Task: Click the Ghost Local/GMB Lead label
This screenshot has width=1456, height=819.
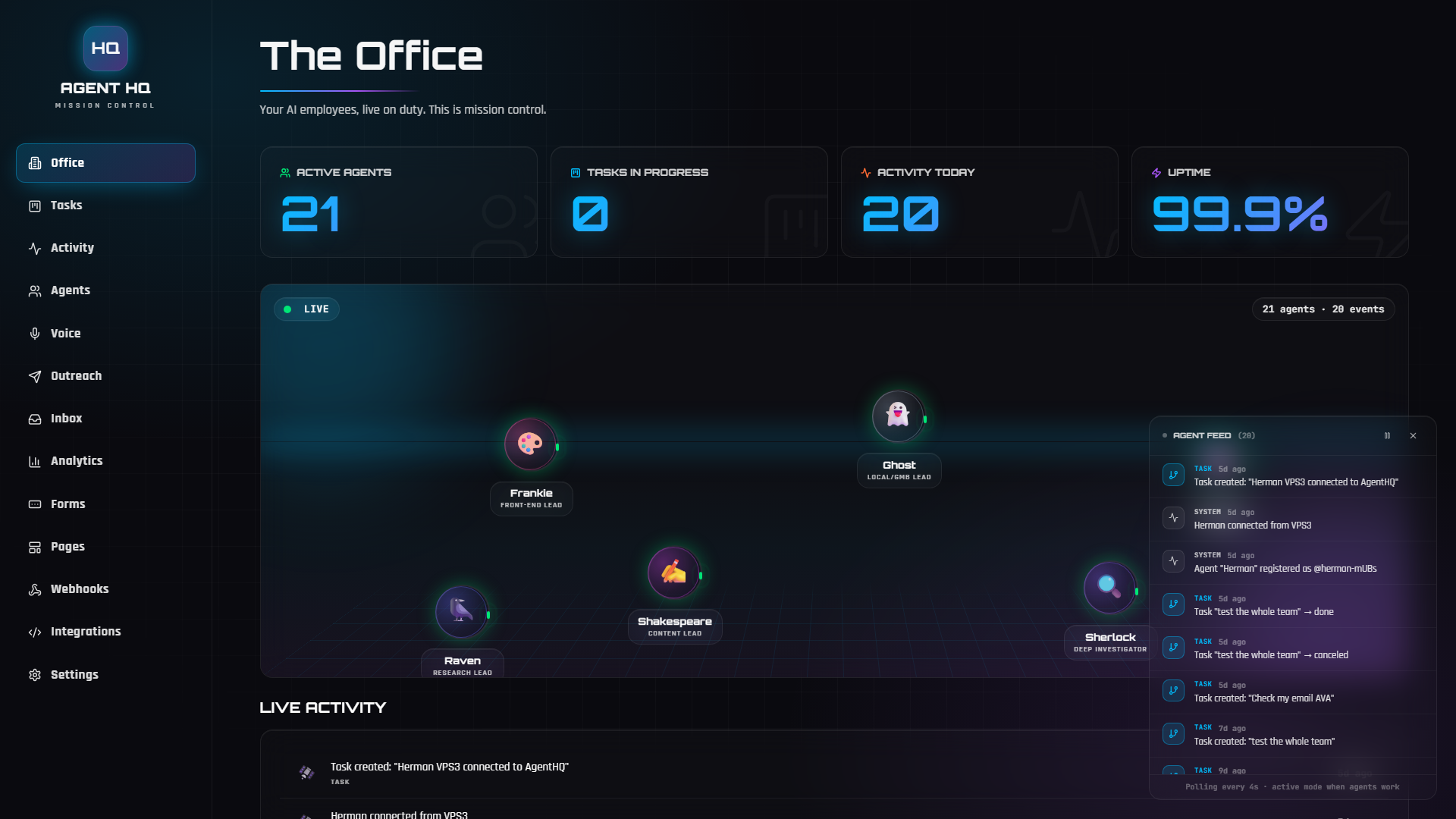Action: (899, 471)
